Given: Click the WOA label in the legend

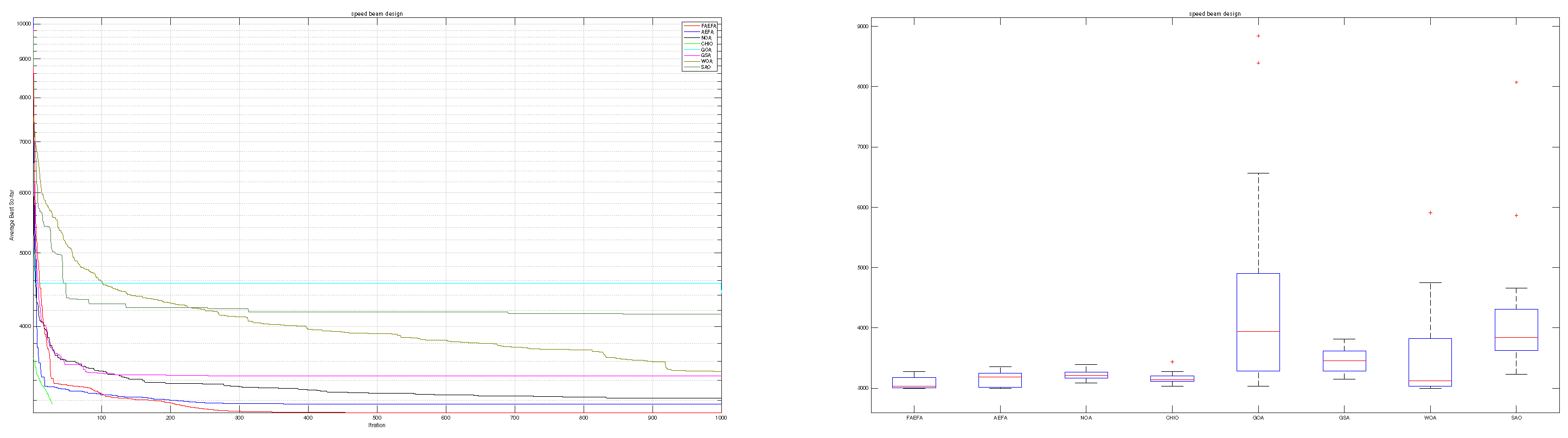Looking at the screenshot, I should (x=706, y=61).
